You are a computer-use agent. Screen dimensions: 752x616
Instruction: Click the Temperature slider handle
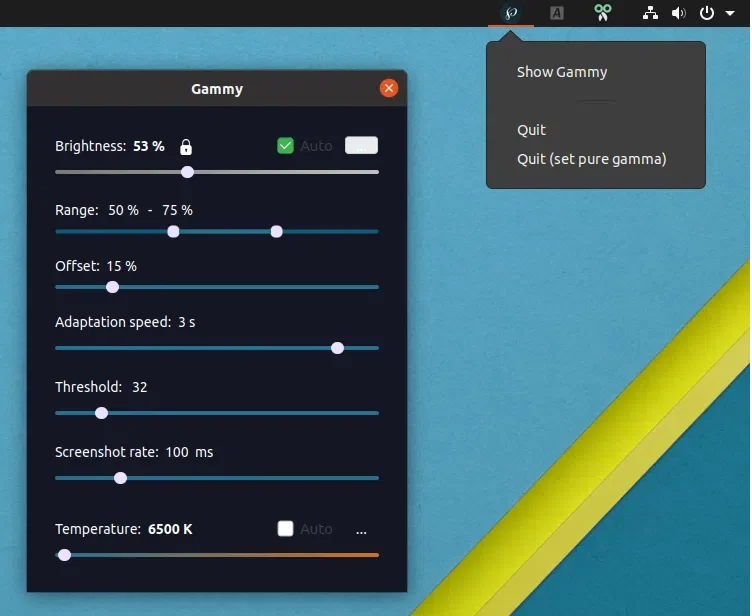tap(64, 555)
